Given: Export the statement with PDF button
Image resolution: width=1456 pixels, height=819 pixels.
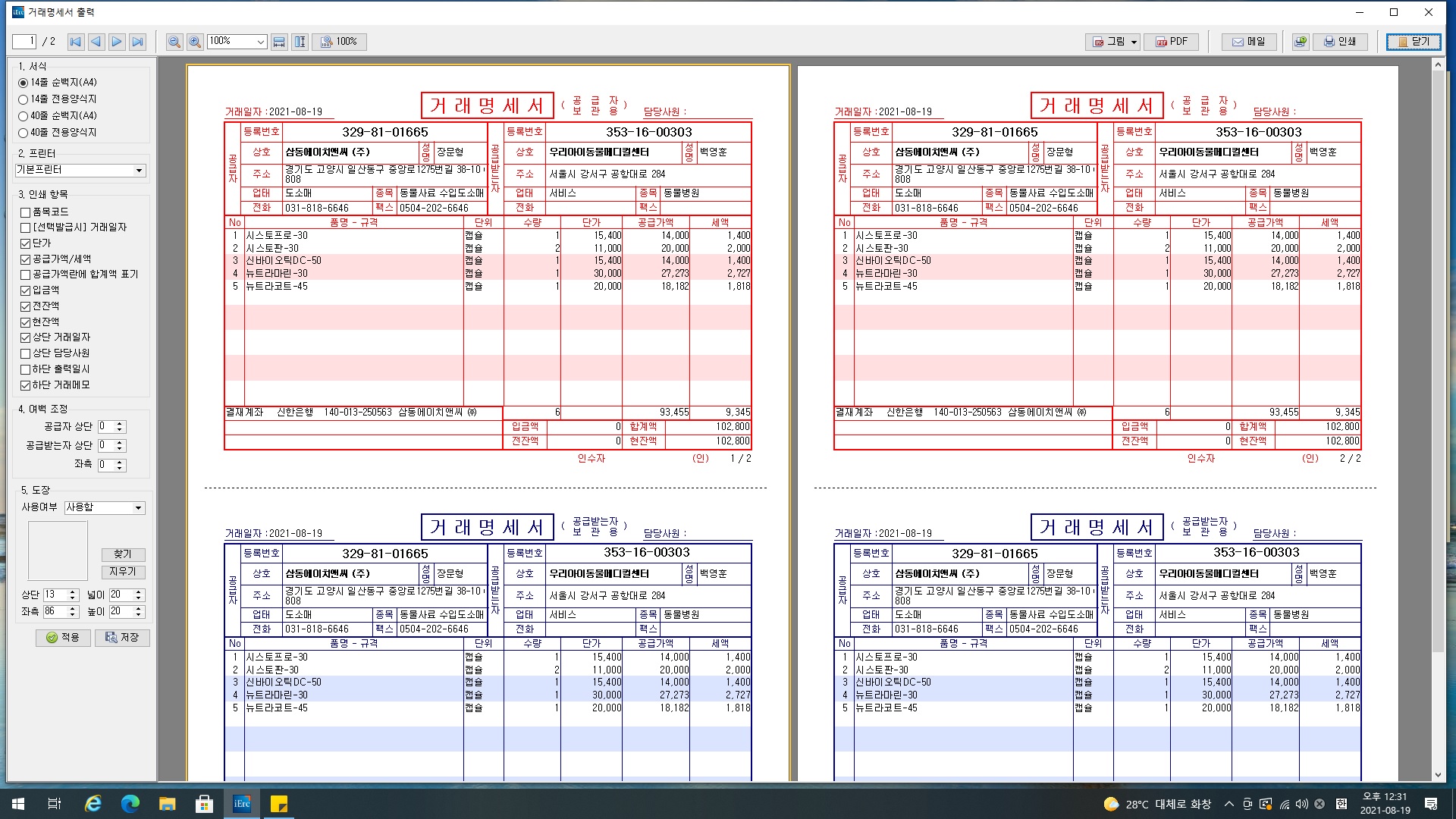Looking at the screenshot, I should coord(1172,42).
